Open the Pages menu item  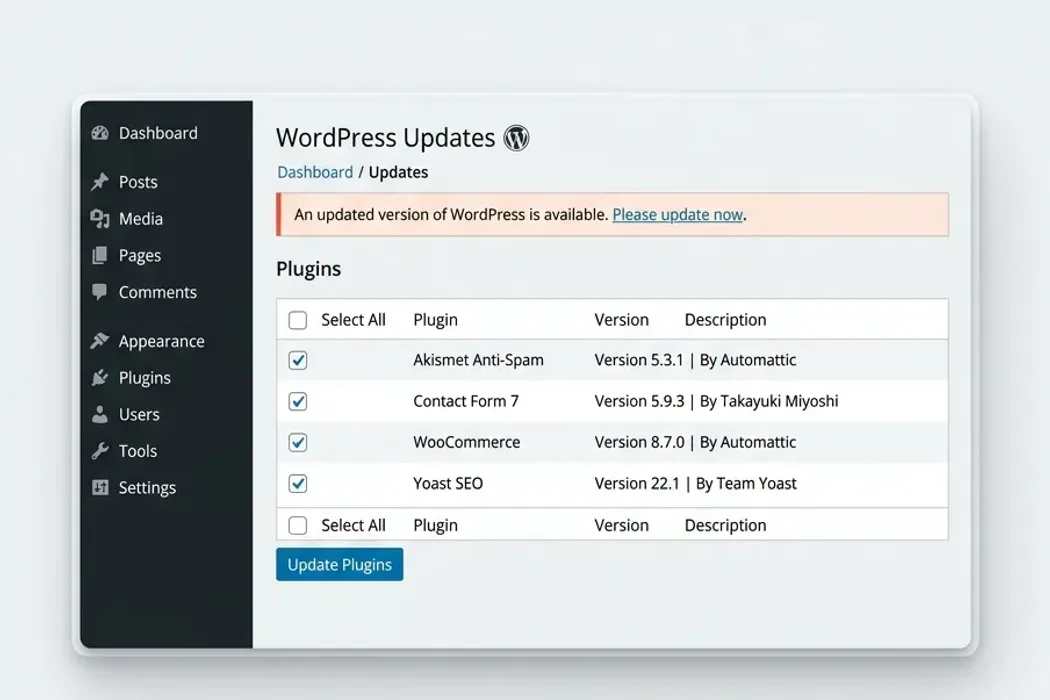(x=140, y=256)
